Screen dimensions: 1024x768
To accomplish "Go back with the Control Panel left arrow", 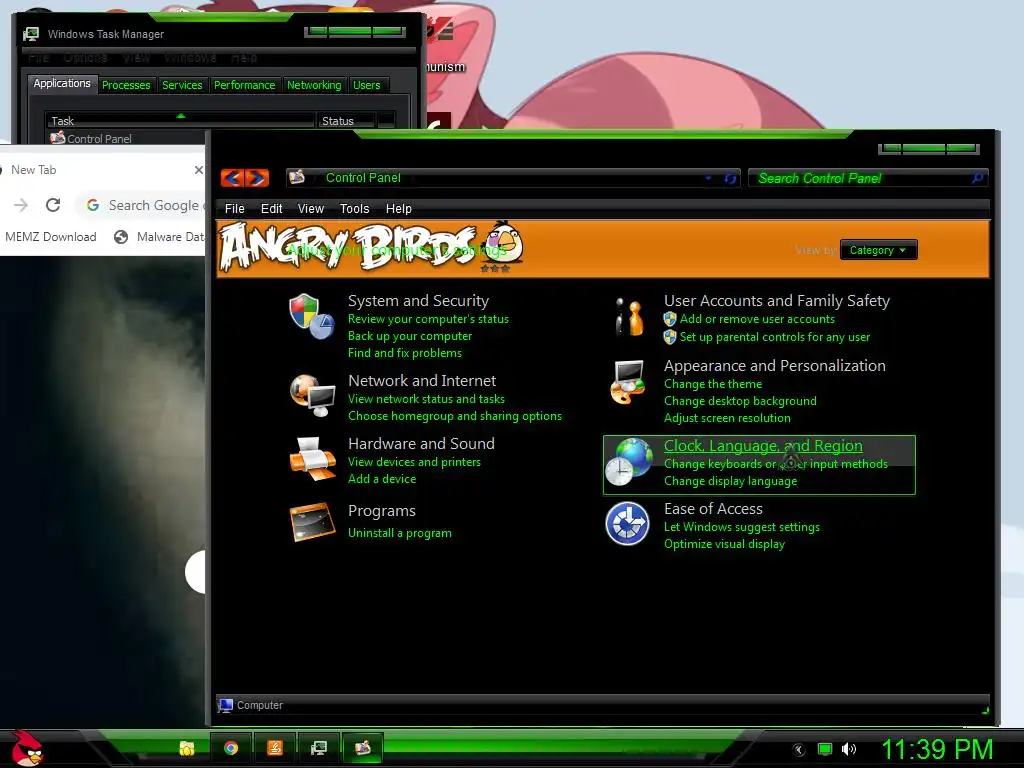I will point(233,178).
